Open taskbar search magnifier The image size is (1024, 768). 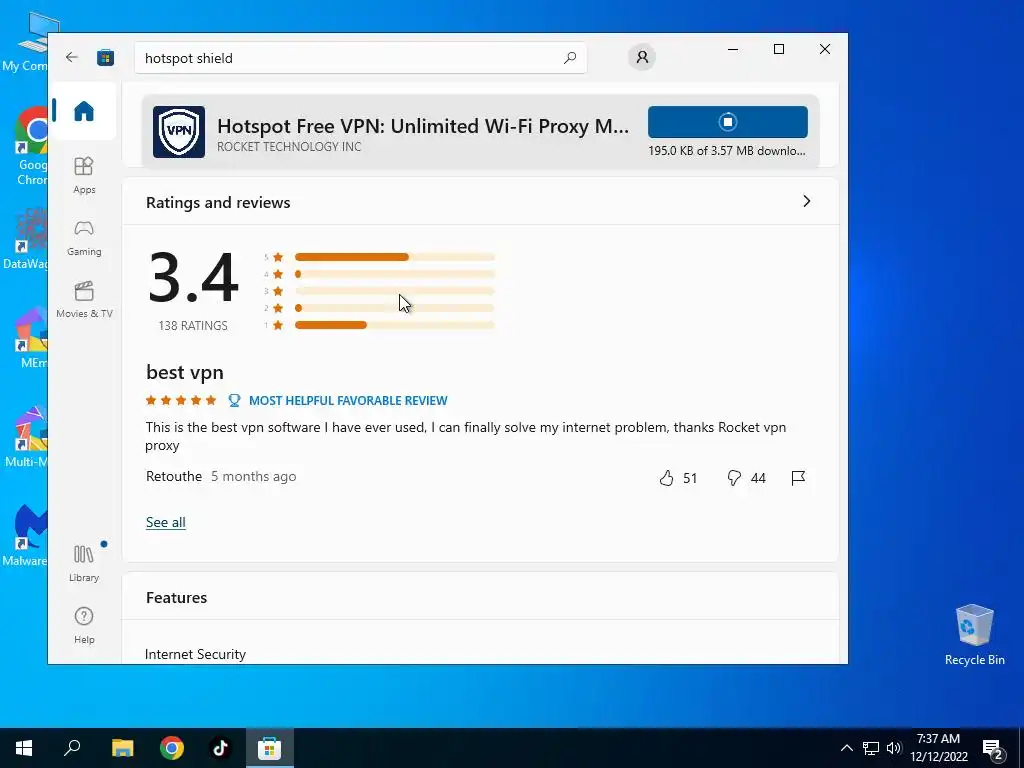[72, 748]
